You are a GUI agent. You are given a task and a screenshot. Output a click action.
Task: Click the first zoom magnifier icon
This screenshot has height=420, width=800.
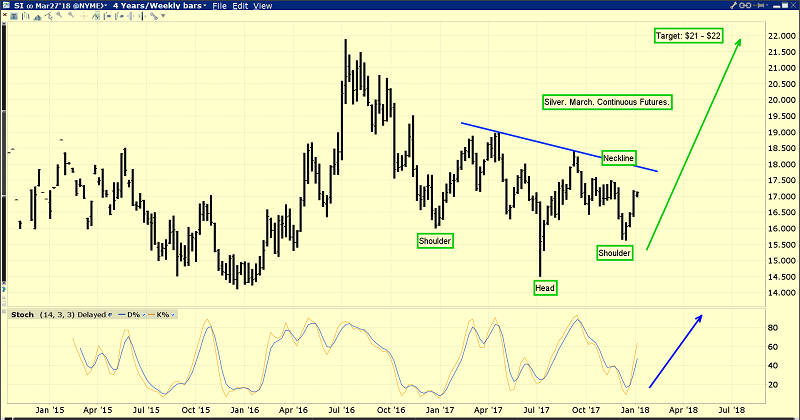pyautogui.click(x=59, y=15)
